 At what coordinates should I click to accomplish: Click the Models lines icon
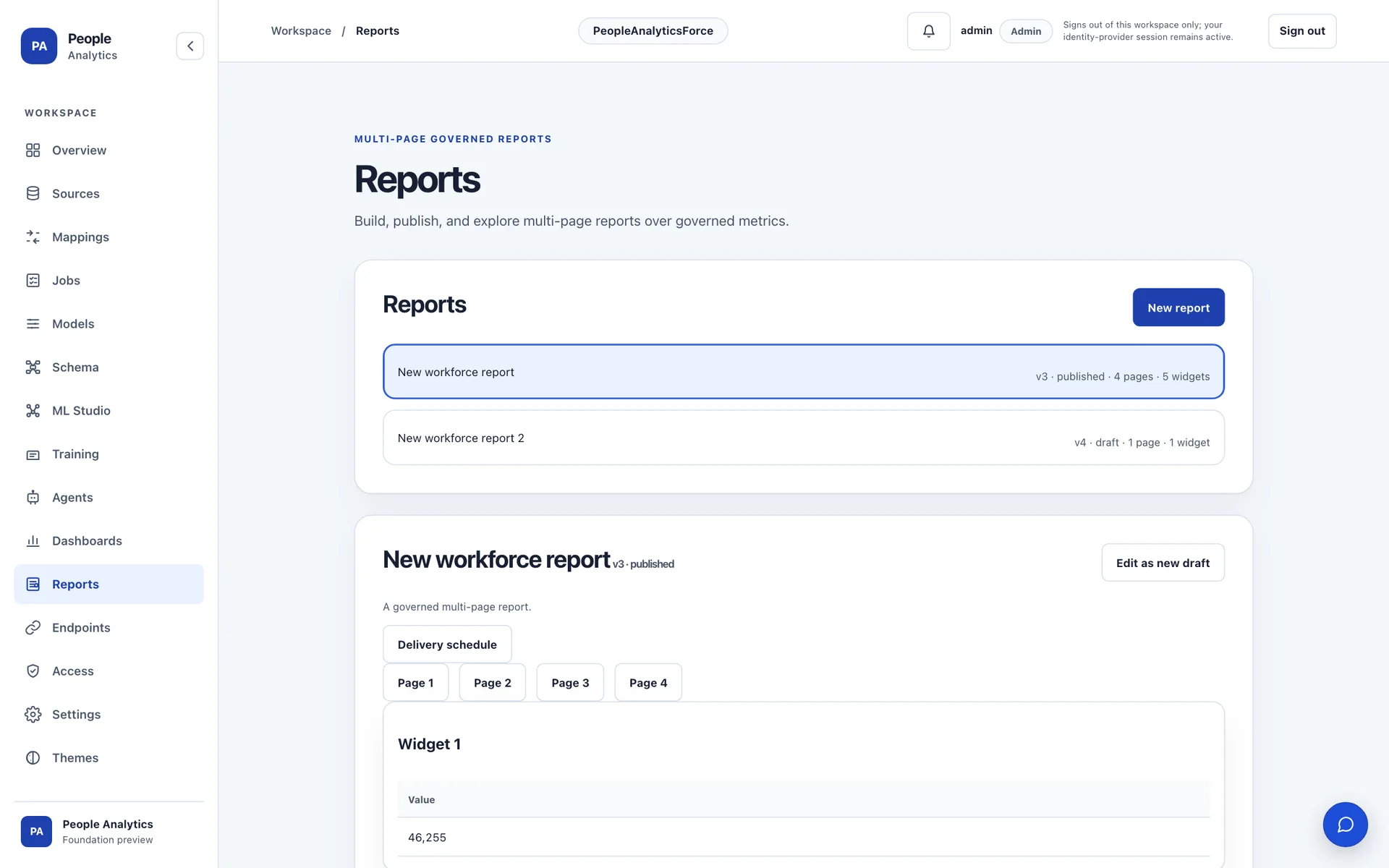[33, 323]
